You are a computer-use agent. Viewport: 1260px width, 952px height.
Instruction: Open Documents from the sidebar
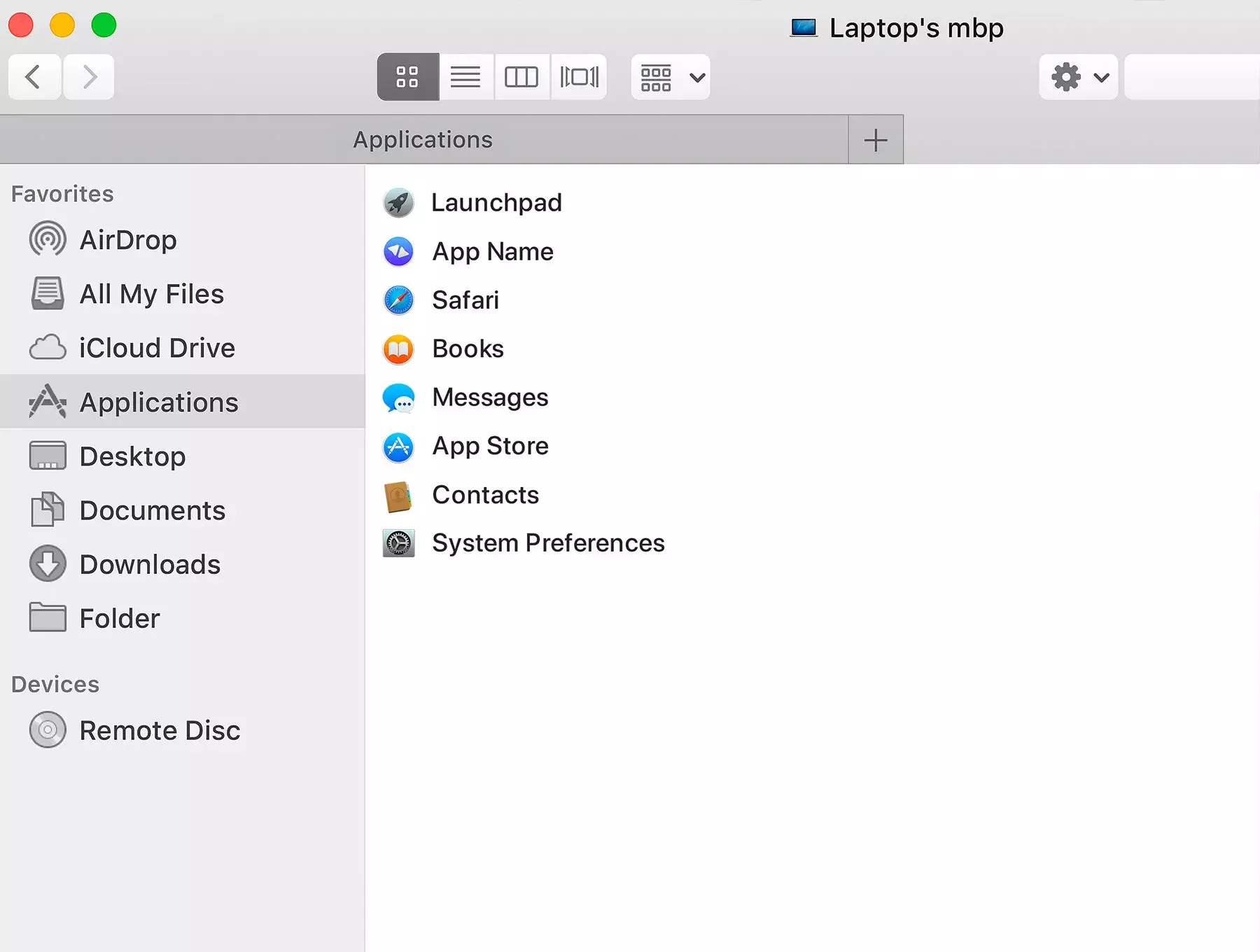(x=183, y=510)
